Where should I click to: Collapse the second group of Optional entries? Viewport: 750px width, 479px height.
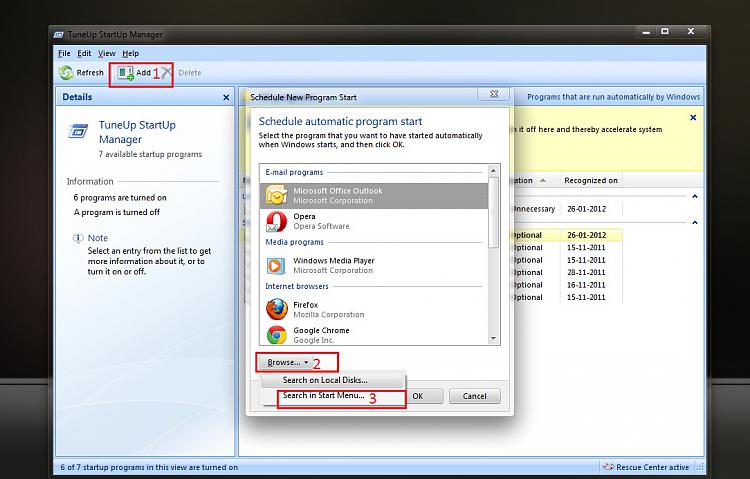(695, 223)
